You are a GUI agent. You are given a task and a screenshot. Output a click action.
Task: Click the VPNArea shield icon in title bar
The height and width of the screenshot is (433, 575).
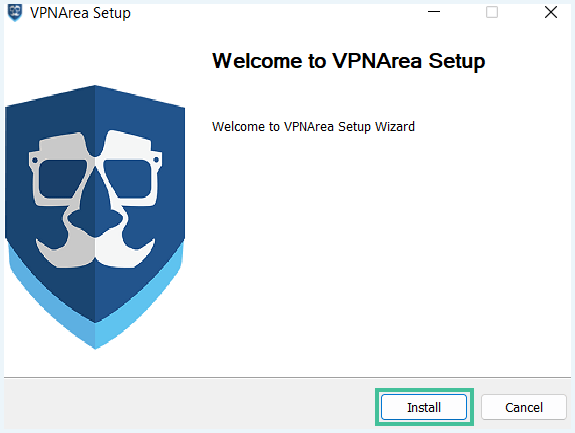click(x=15, y=13)
